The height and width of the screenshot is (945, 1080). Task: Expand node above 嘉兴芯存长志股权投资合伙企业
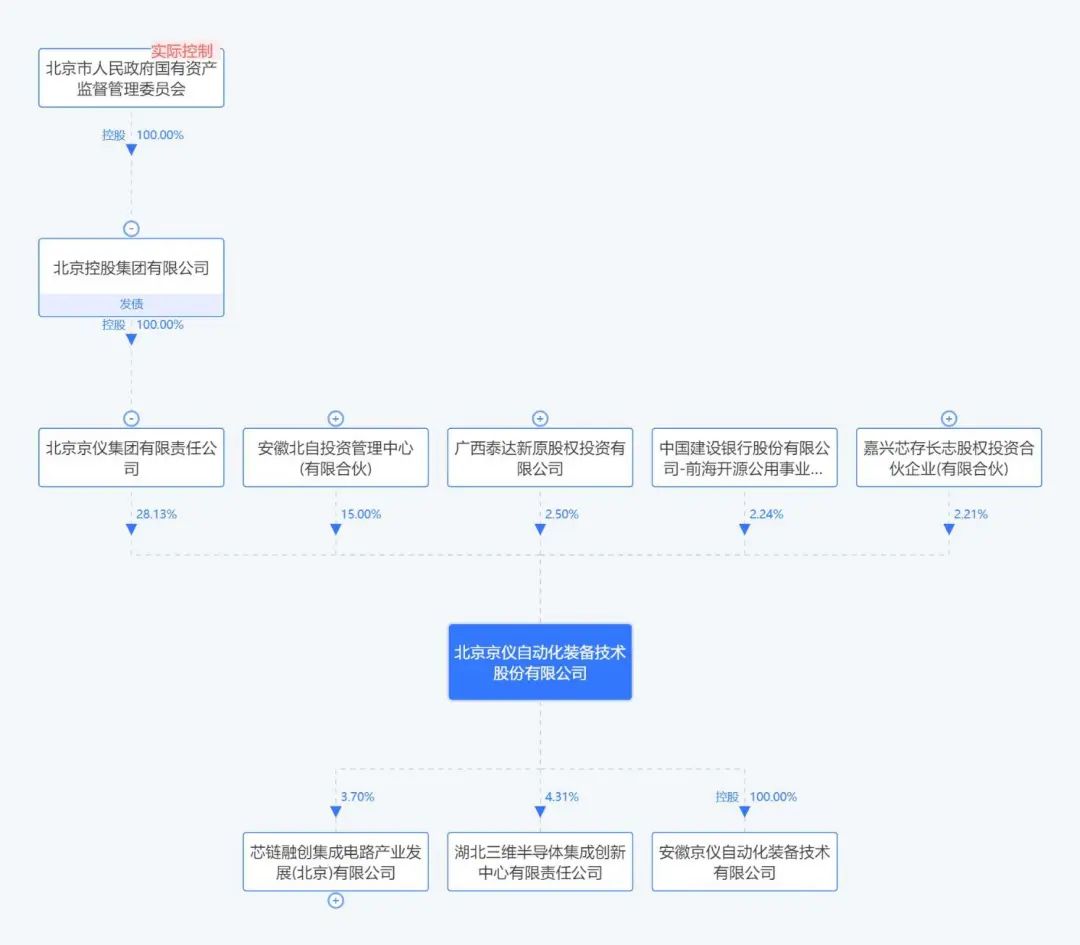[x=949, y=419]
